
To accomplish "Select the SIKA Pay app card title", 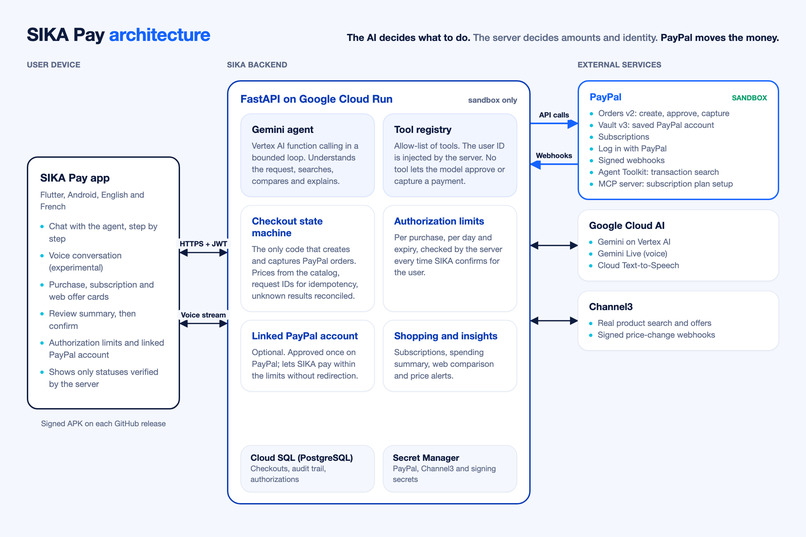I will 75,178.
